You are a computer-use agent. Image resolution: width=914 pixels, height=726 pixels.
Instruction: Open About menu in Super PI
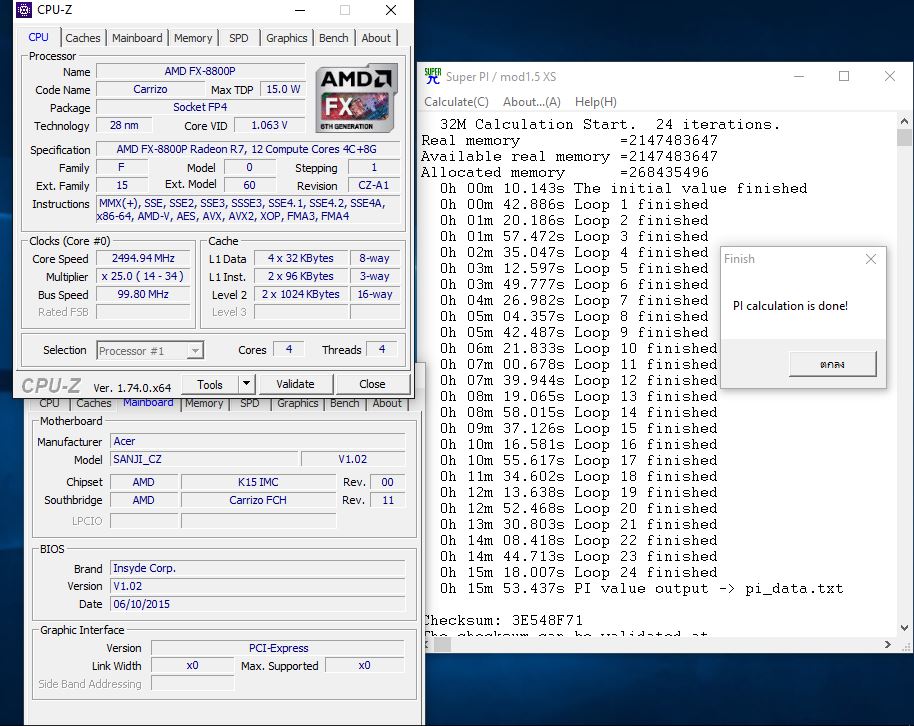coord(532,101)
